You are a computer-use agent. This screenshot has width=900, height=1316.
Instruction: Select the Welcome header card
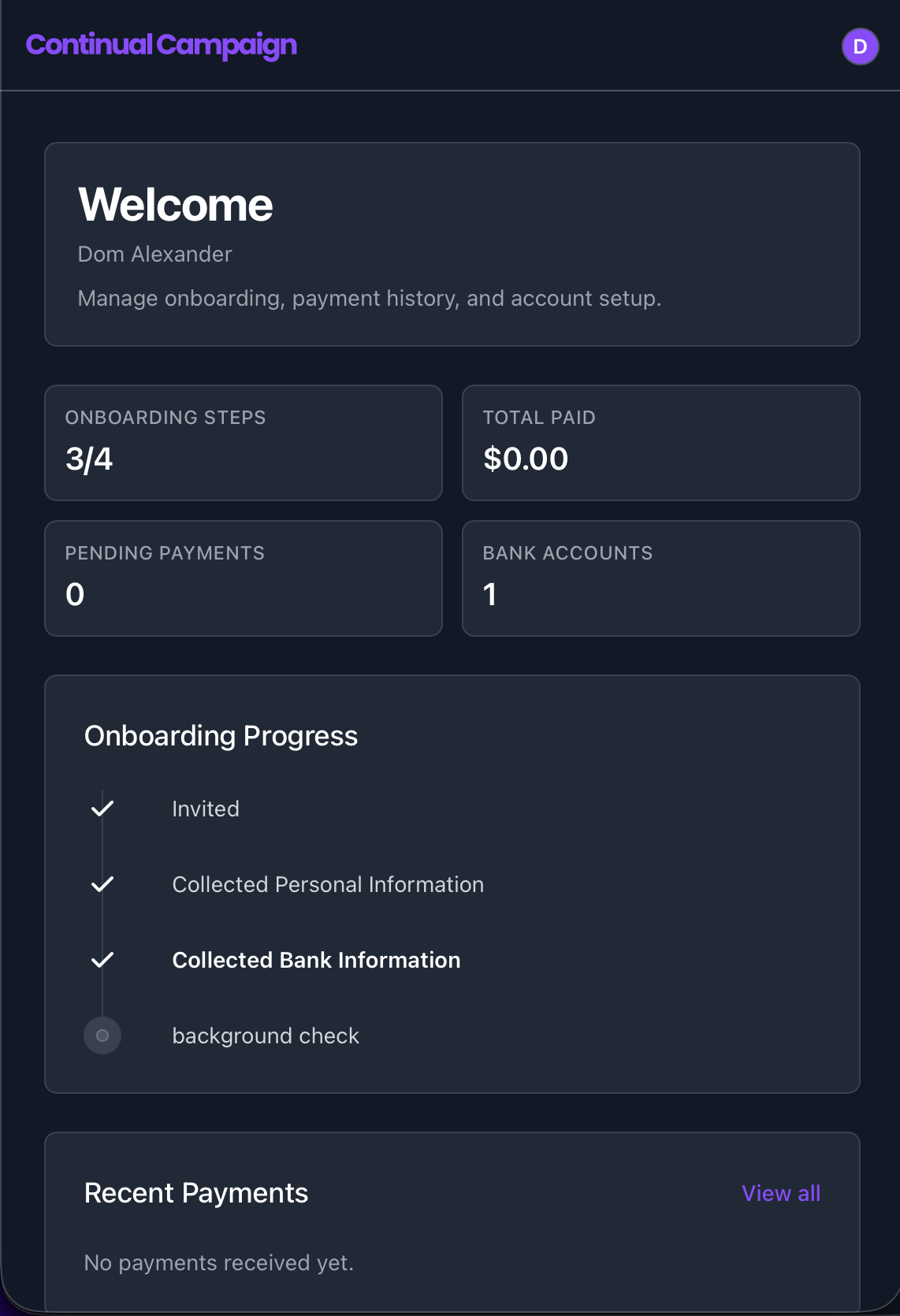tap(452, 243)
